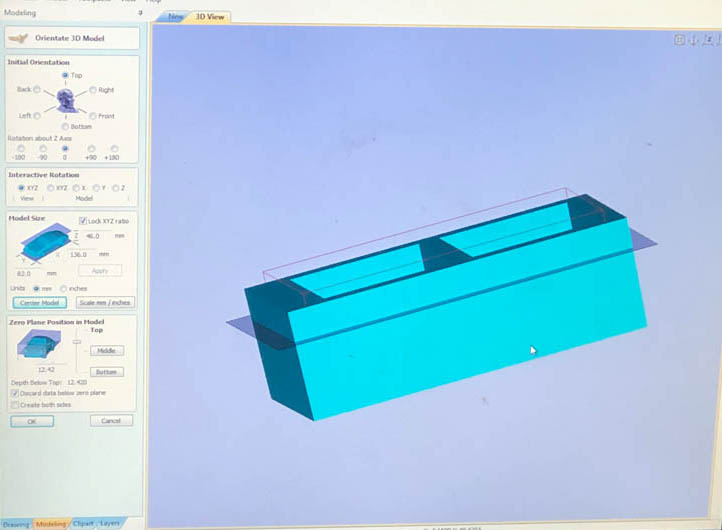
Task: Click the Middle zero plane button
Action: 107,351
